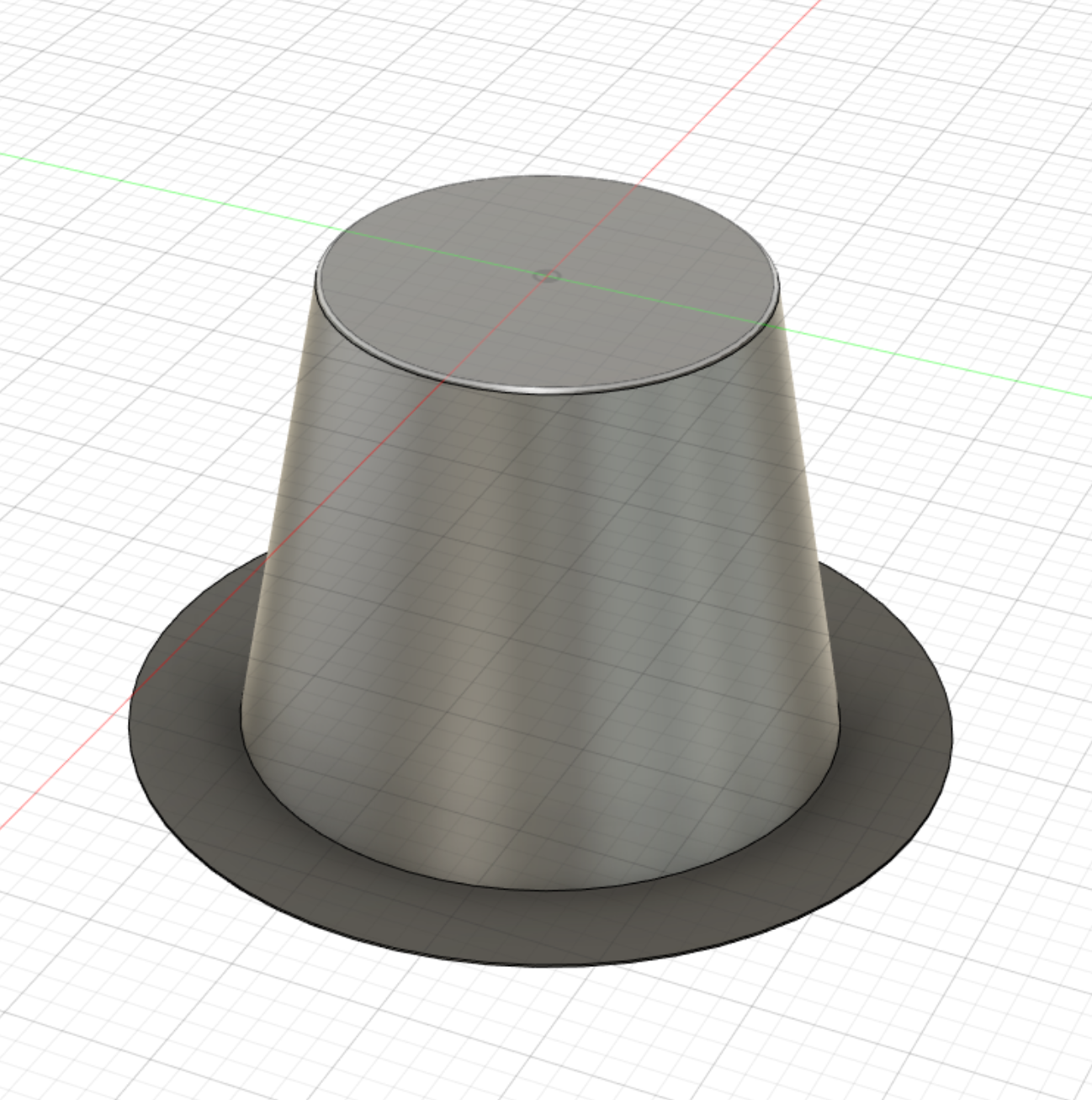Select the flat circular top face of the model
Image resolution: width=1092 pixels, height=1100 pixels.
[547, 284]
